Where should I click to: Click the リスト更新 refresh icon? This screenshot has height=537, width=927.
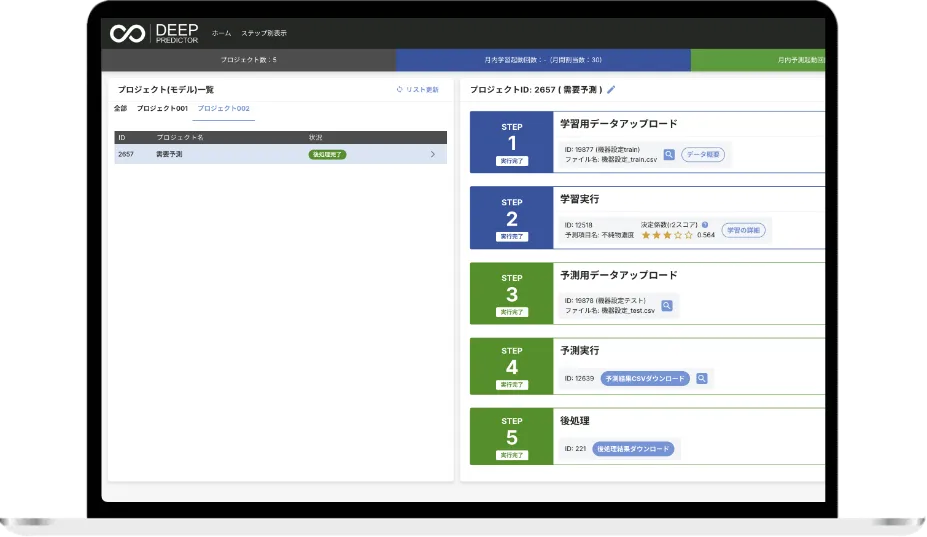[400, 89]
